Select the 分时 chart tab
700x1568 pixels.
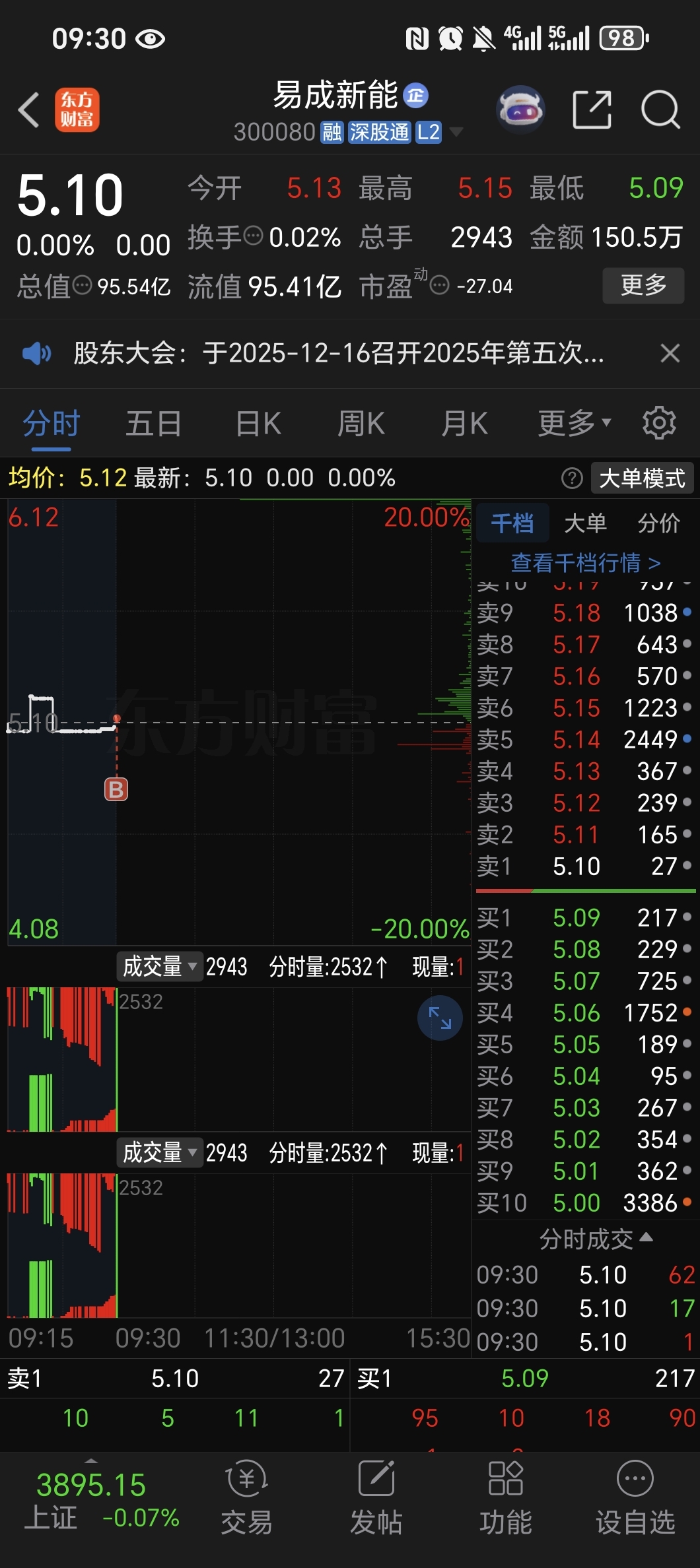click(52, 423)
